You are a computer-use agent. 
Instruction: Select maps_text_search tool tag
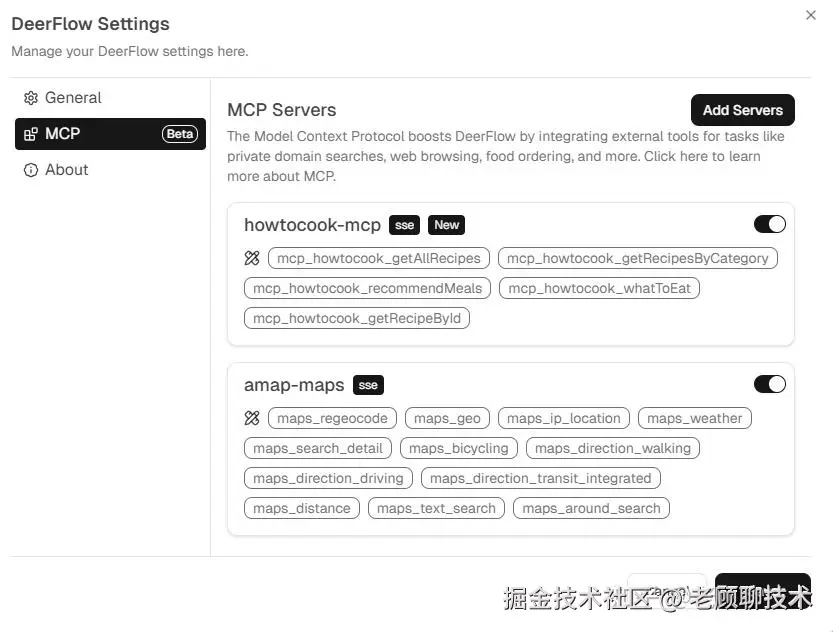[x=436, y=508]
